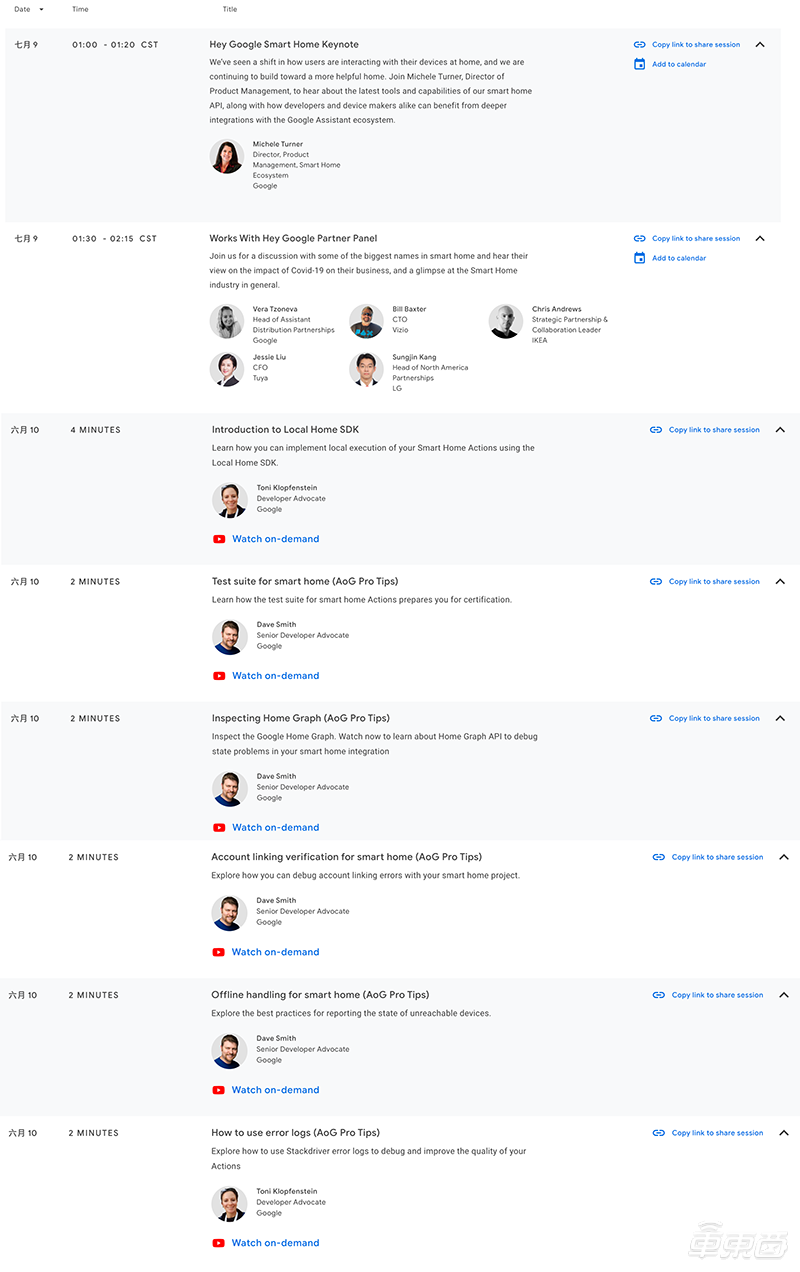This screenshot has width=800, height=1272.
Task: Copy link to share Inspecting Home Graph session
Action: point(714,719)
